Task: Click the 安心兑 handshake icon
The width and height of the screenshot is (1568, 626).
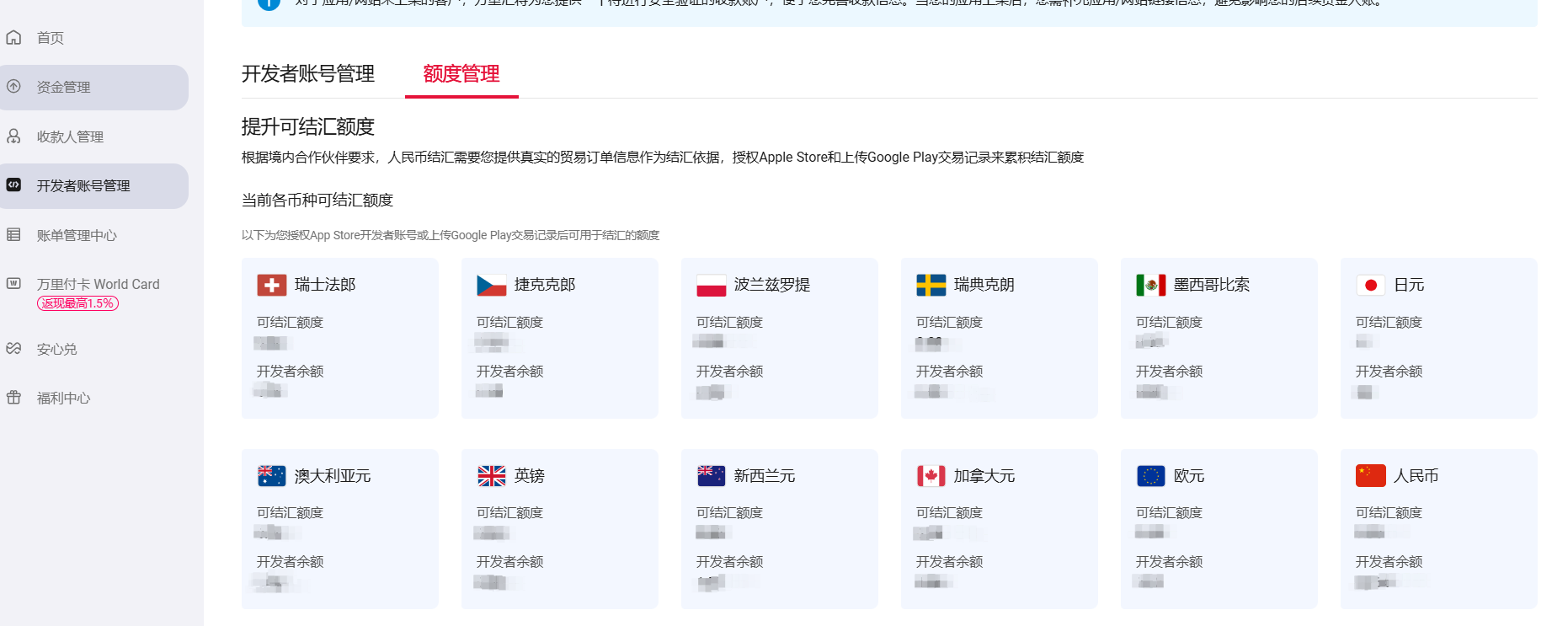Action: point(13,349)
